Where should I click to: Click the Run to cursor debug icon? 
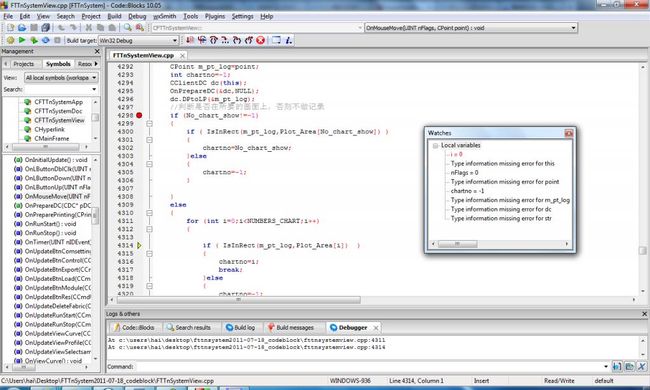coord(202,40)
